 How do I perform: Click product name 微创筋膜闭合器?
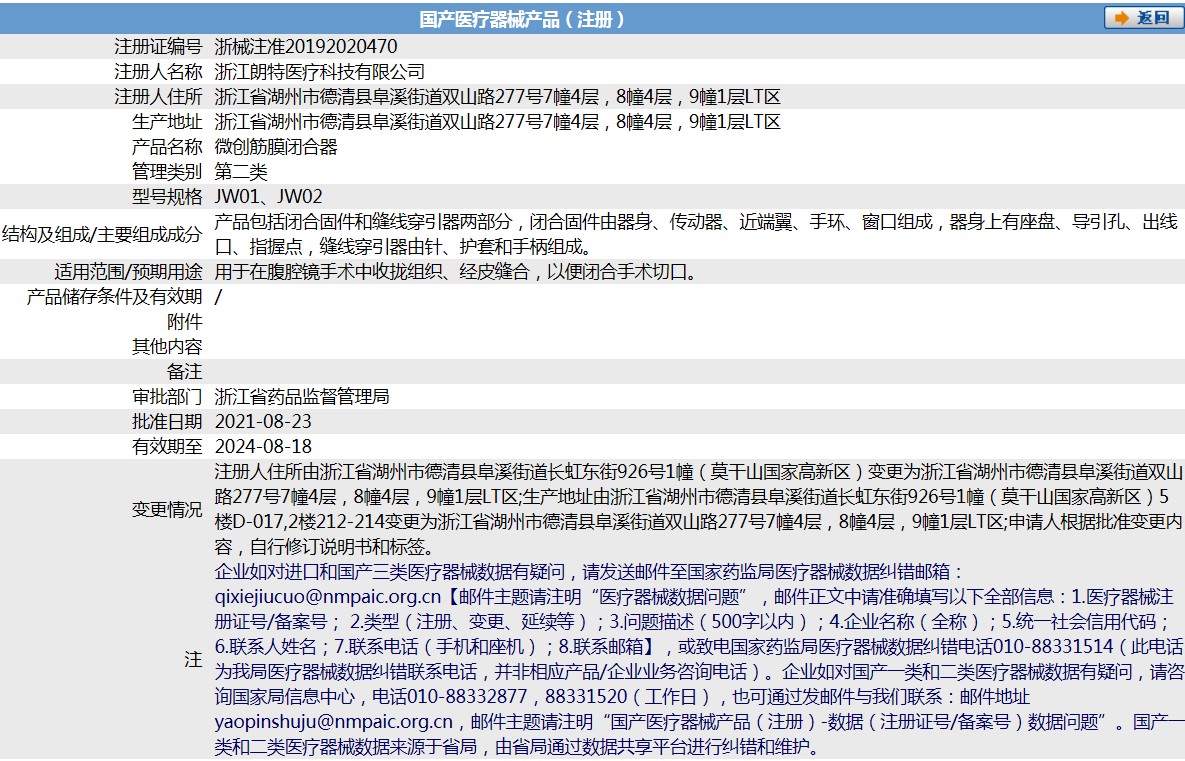276,147
